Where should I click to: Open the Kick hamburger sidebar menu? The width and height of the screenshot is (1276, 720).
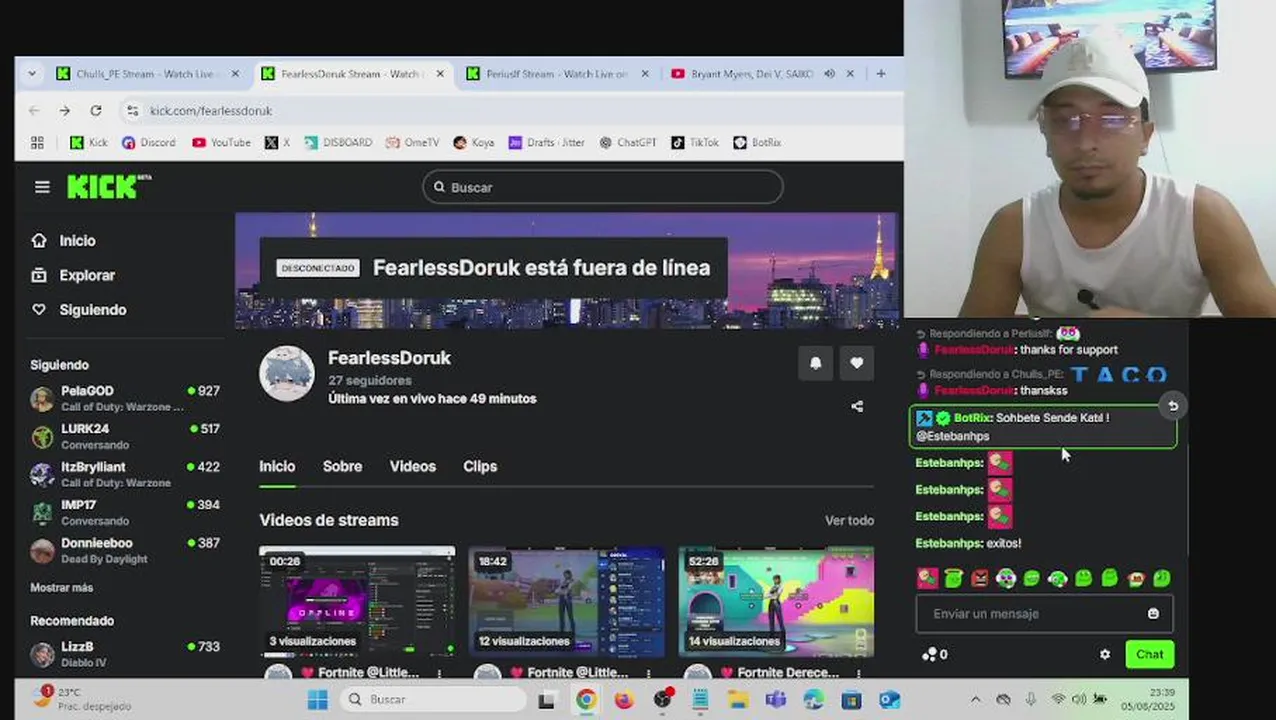click(x=42, y=187)
